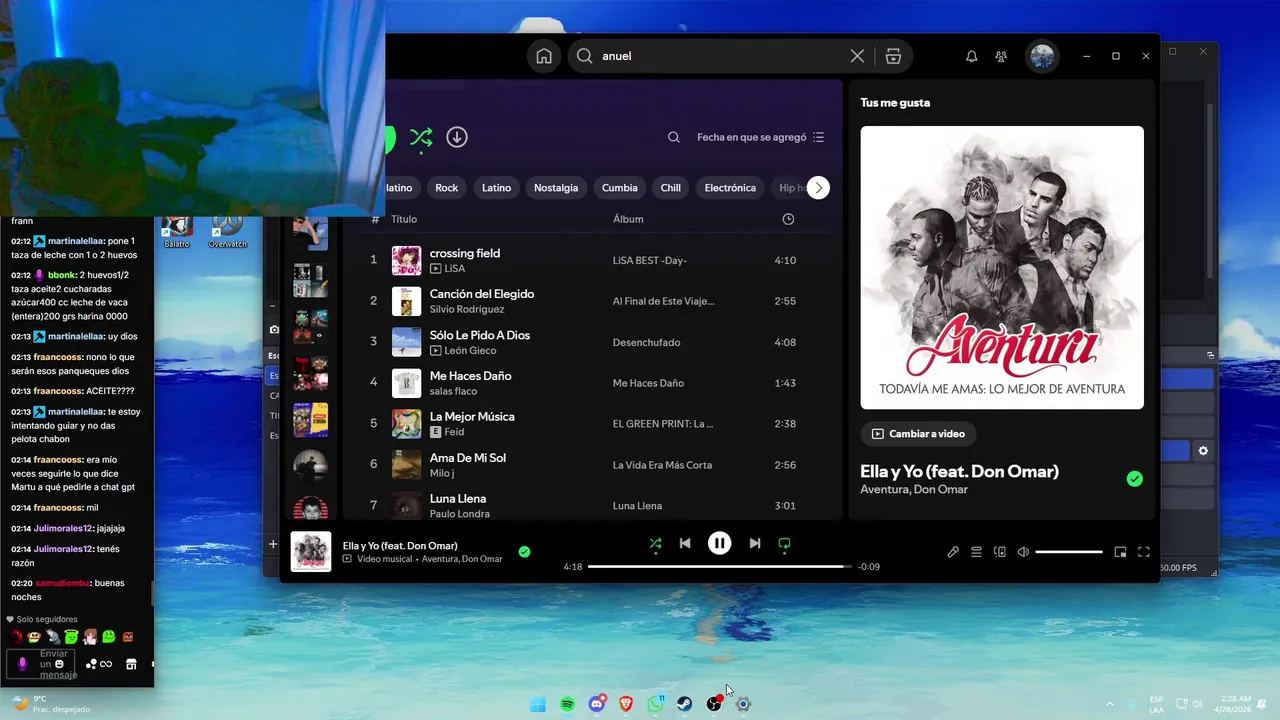Click the 'Cambiar a video' button
The width and height of the screenshot is (1280, 720).
click(x=918, y=434)
